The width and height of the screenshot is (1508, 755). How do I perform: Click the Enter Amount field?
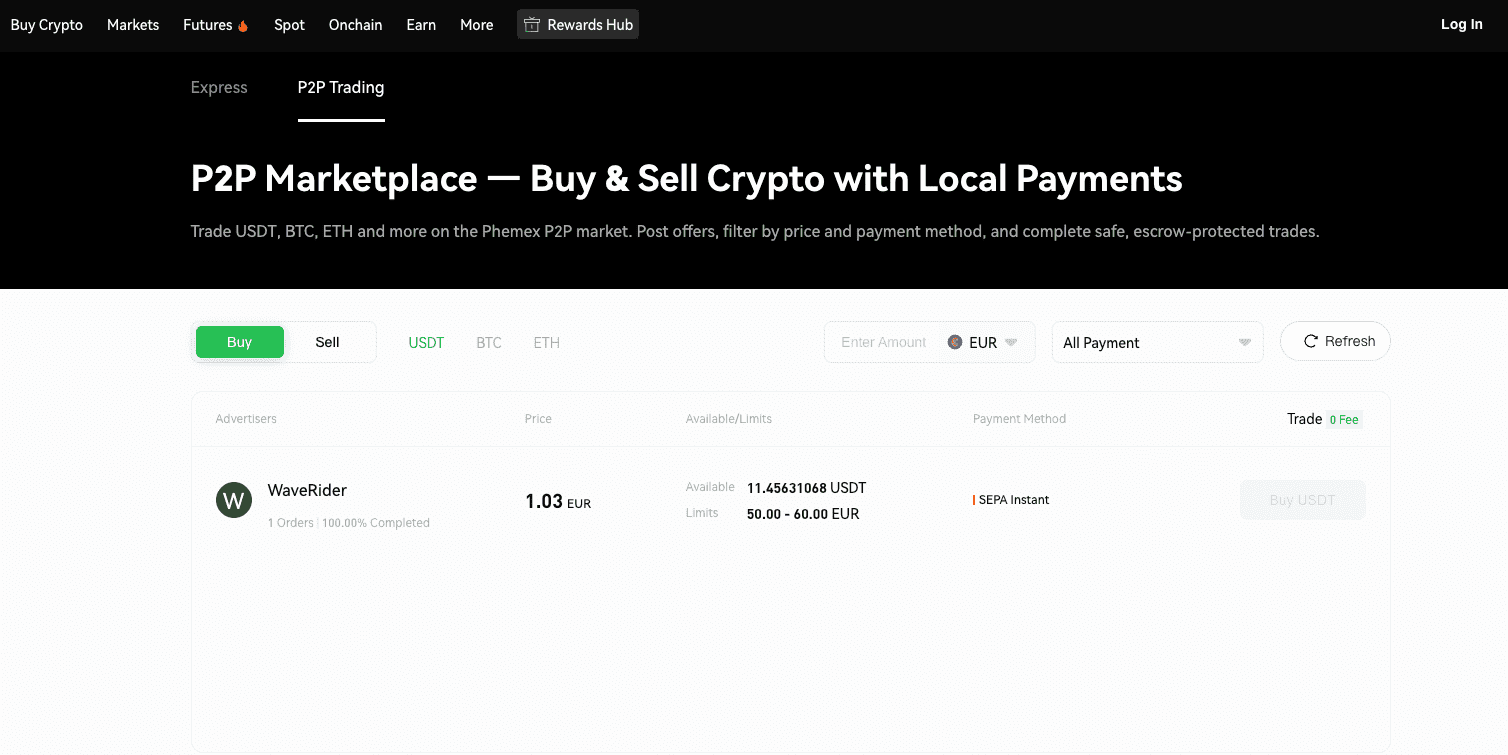[883, 342]
